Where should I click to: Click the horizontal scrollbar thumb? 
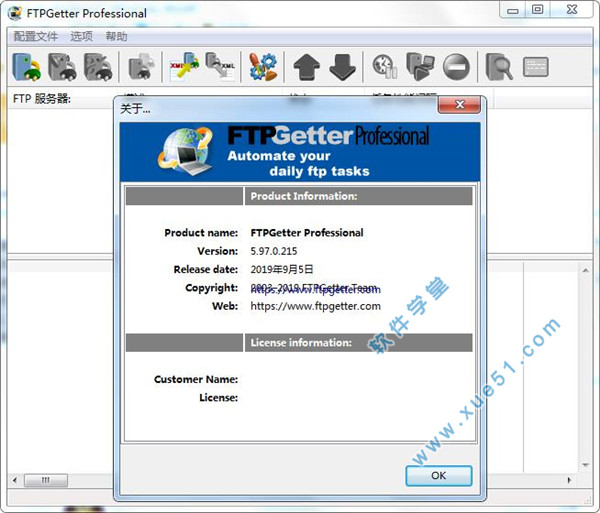46,480
